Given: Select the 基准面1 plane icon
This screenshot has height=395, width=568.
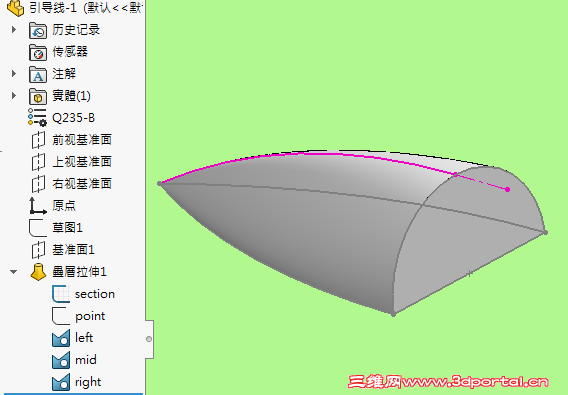Looking at the screenshot, I should pos(38,250).
